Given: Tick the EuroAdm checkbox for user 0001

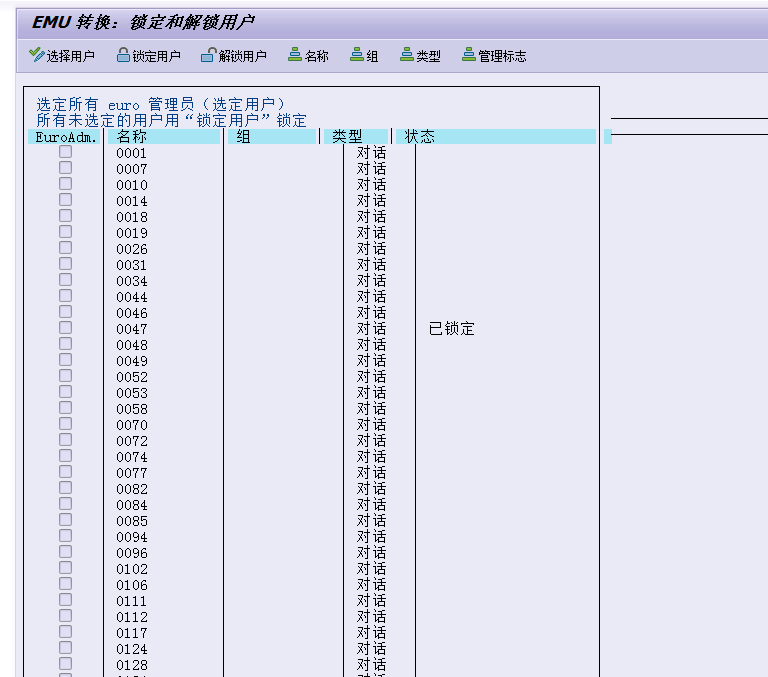Looking at the screenshot, I should [x=66, y=152].
